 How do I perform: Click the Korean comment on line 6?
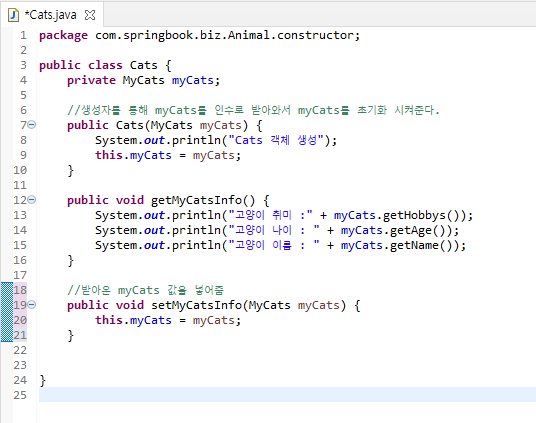click(253, 110)
